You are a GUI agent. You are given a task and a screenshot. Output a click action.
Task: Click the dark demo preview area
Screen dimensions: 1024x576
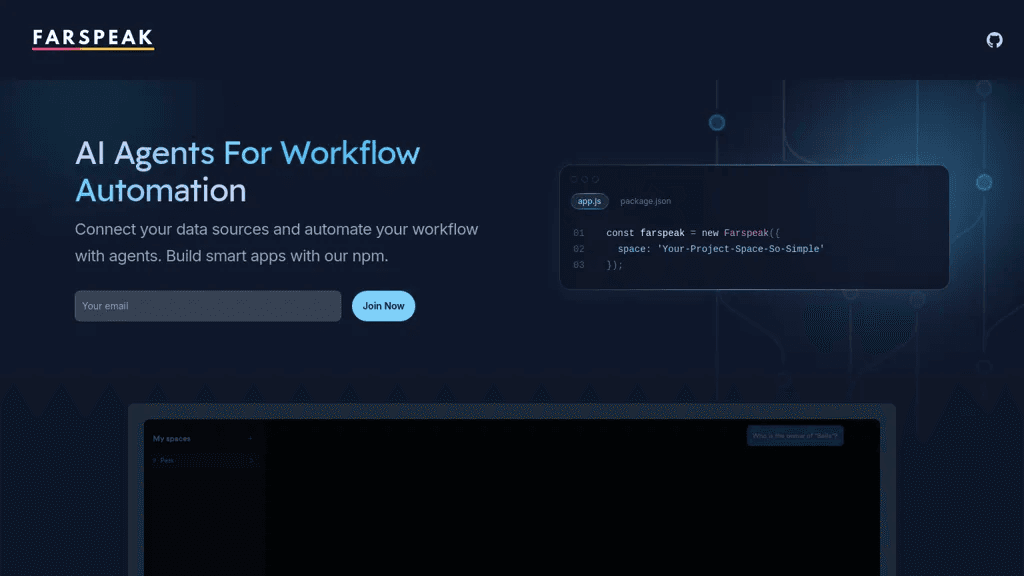point(512,497)
